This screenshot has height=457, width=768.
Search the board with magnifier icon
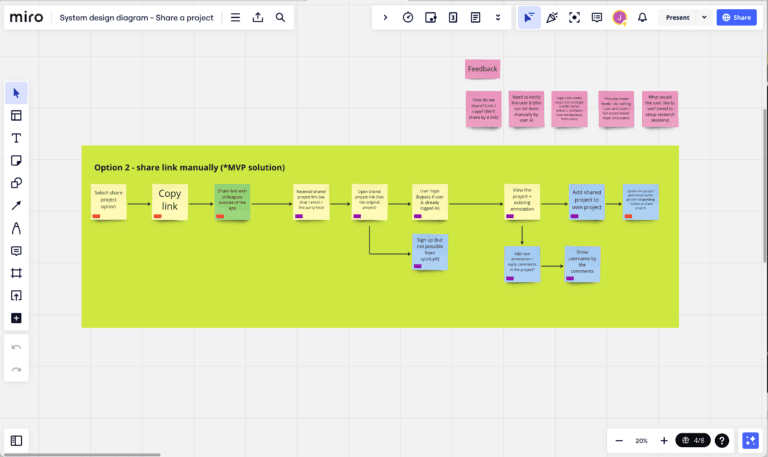point(280,17)
